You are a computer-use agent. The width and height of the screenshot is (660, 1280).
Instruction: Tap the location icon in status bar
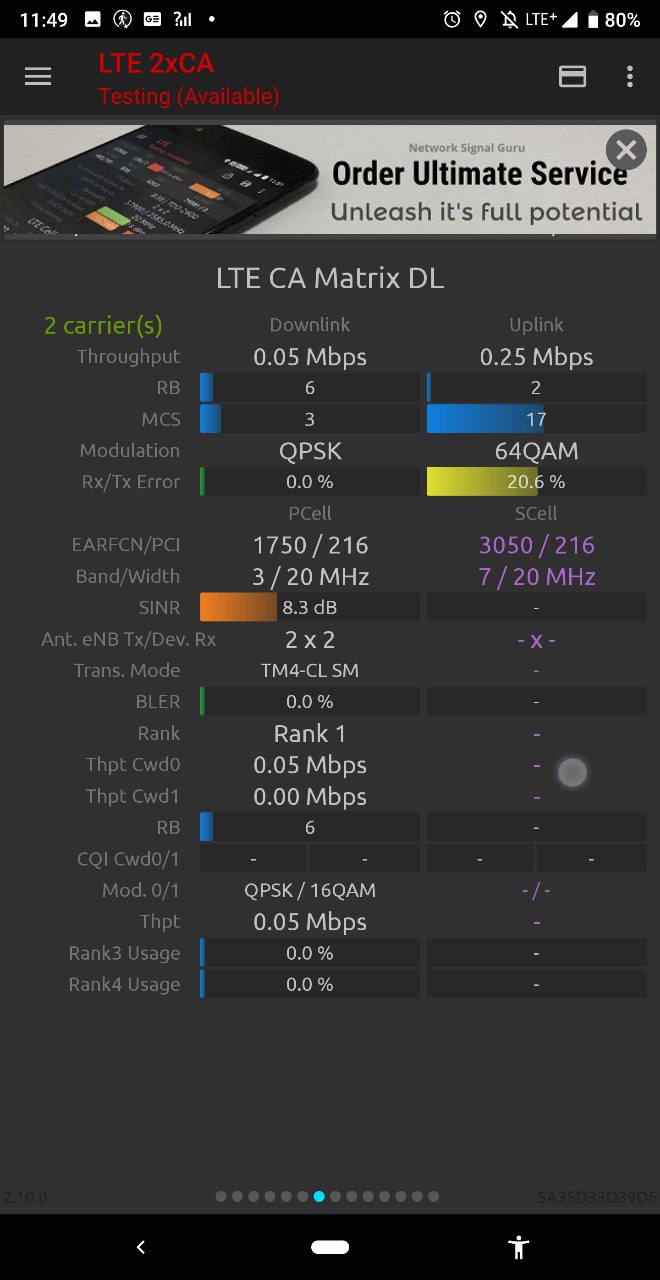[480, 19]
